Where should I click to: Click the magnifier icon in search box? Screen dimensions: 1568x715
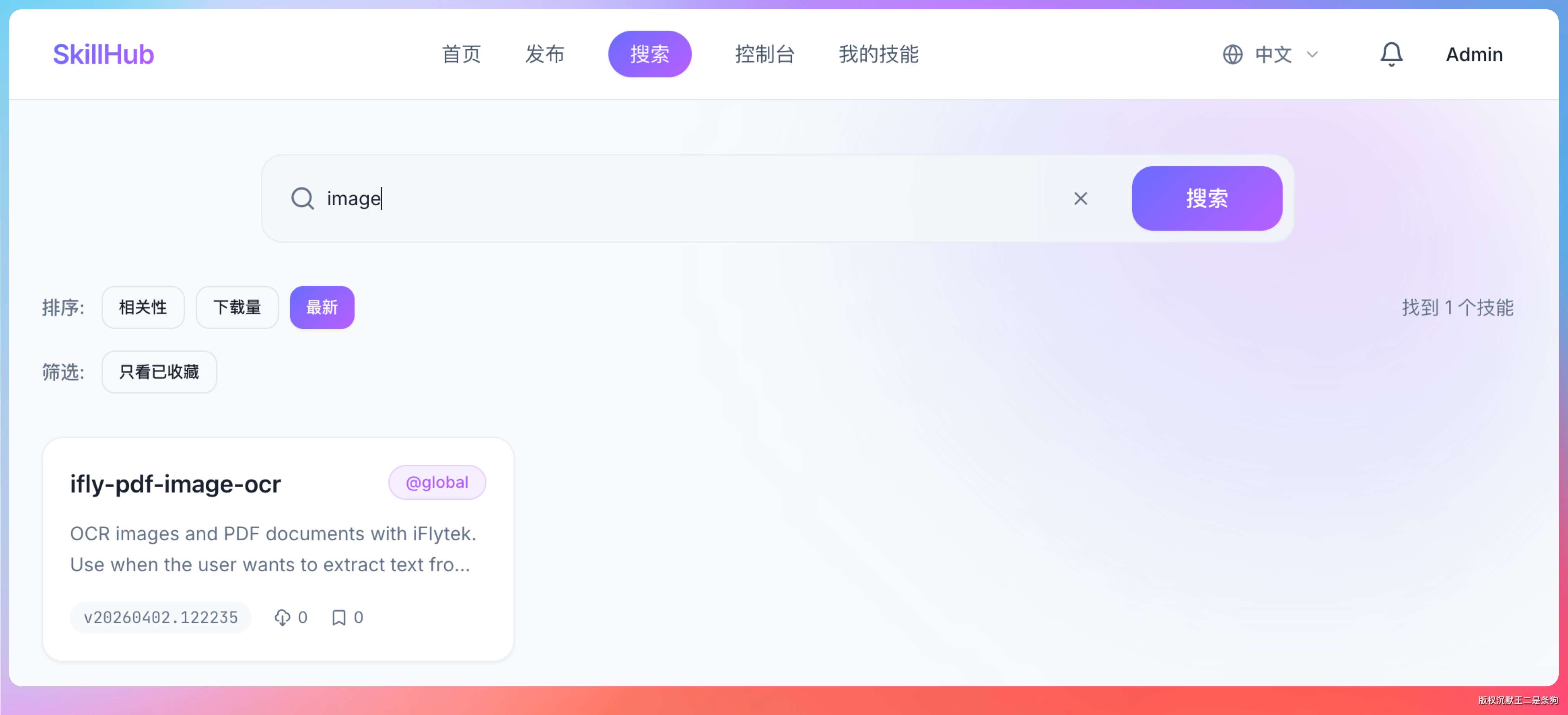pos(302,198)
